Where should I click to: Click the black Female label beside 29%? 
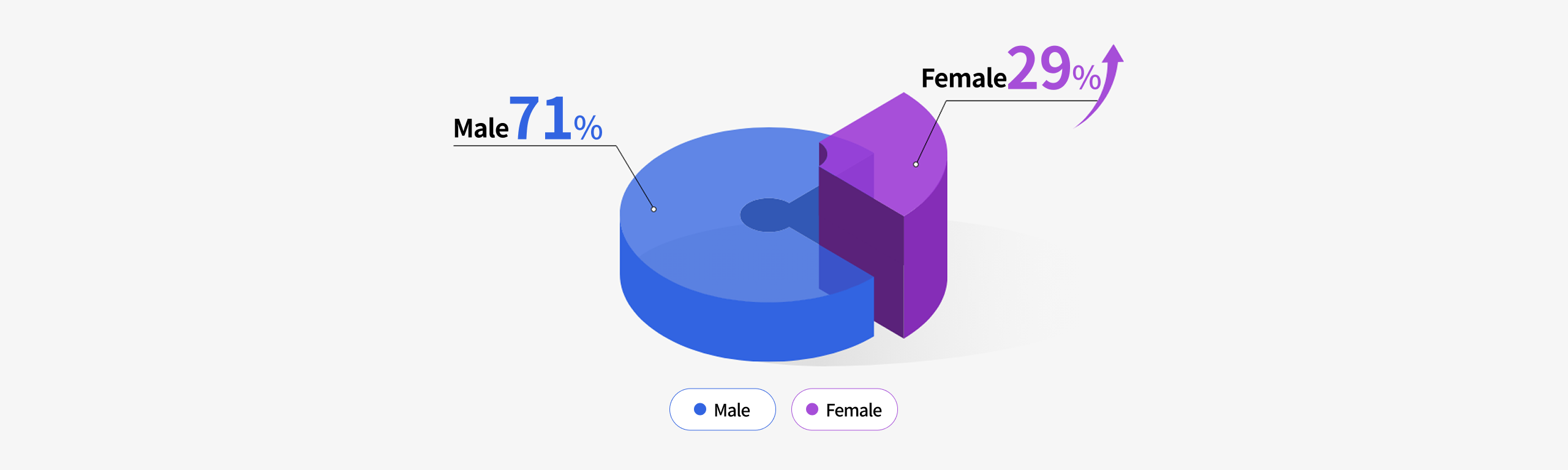tap(963, 78)
